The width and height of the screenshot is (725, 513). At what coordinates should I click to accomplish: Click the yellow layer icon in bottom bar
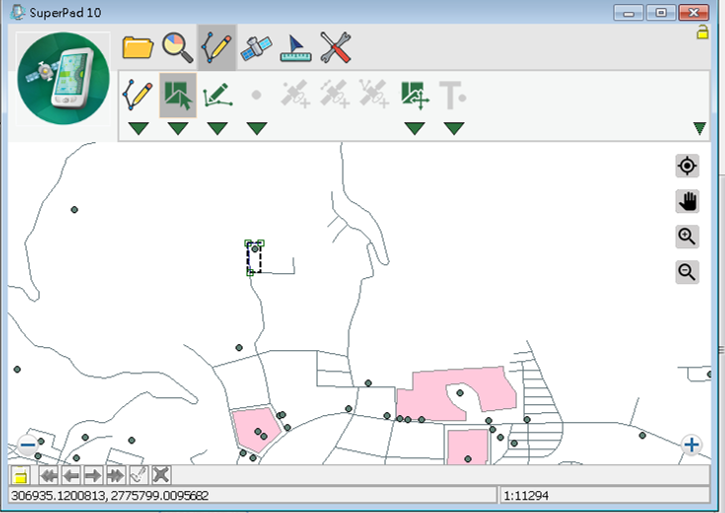pyautogui.click(x=21, y=475)
